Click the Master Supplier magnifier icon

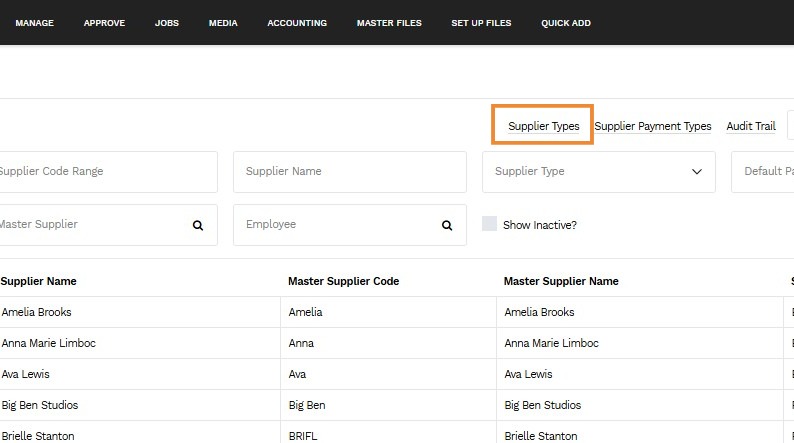(x=198, y=225)
